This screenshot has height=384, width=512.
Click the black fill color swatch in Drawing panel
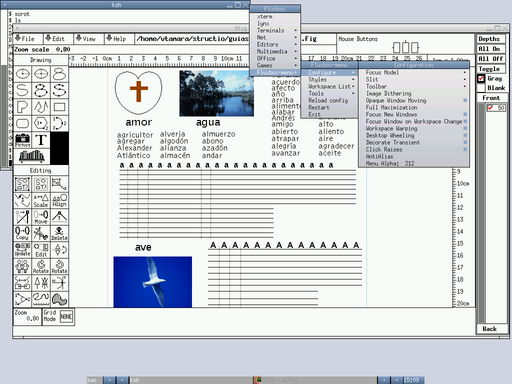point(59,148)
